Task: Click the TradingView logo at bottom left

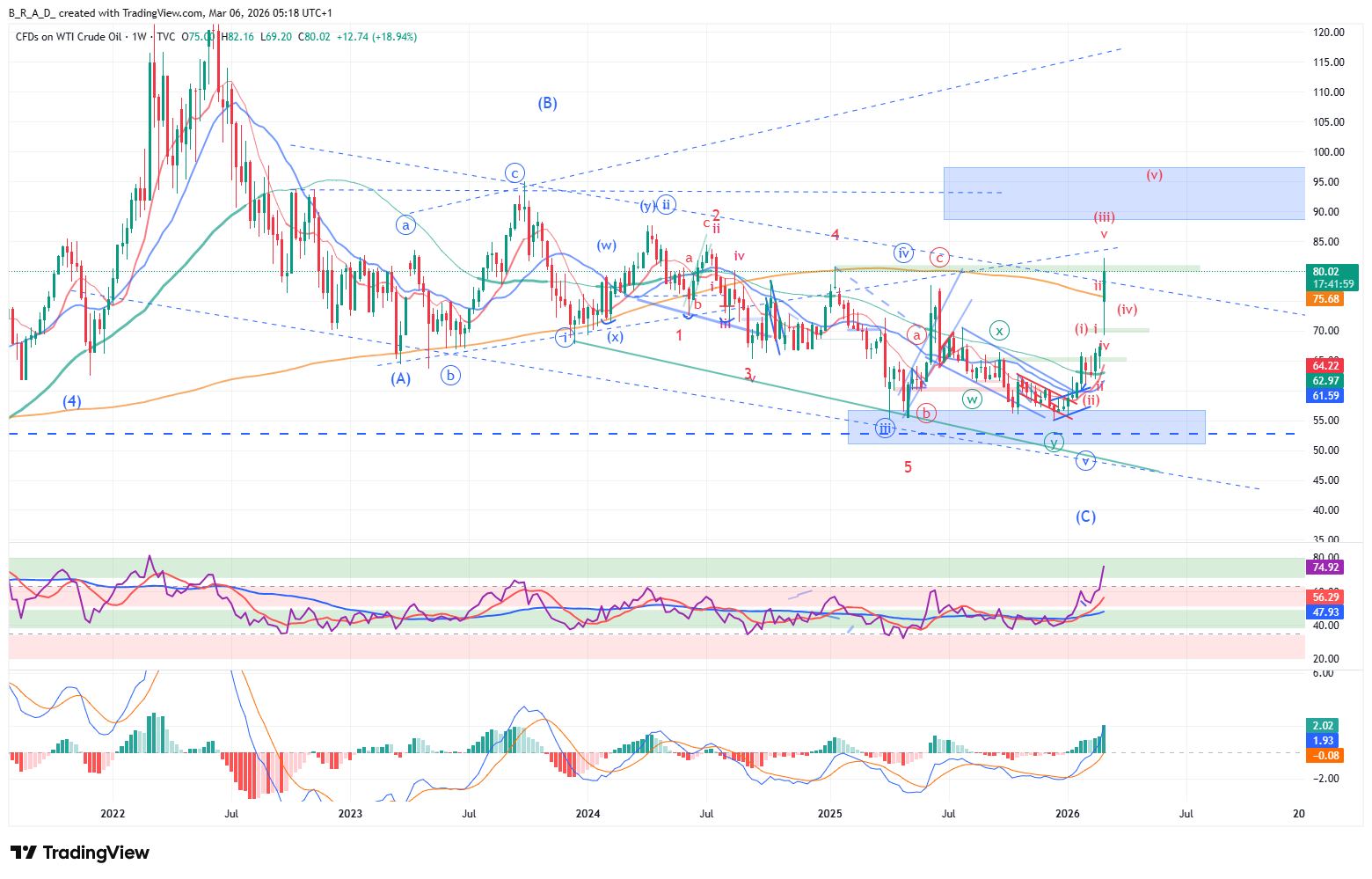Action: pyautogui.click(x=80, y=853)
